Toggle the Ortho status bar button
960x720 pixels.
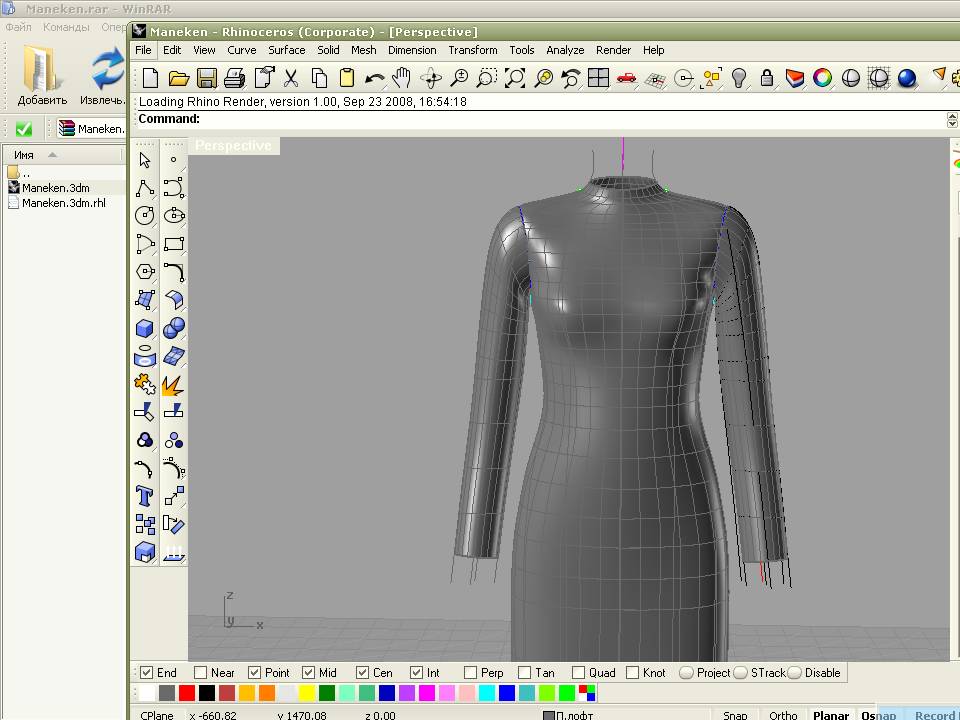tap(783, 714)
